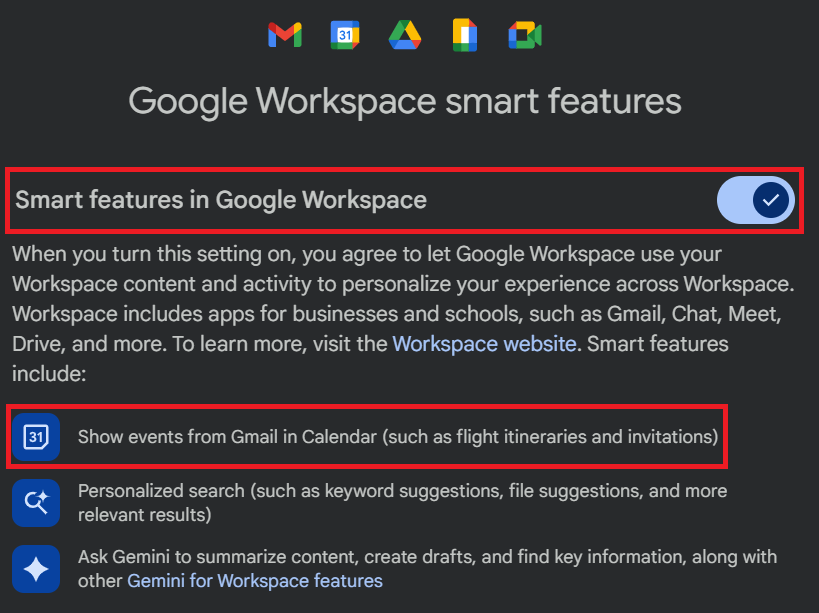
Task: Disable Smart features in Google Workspace
Action: coord(755,200)
